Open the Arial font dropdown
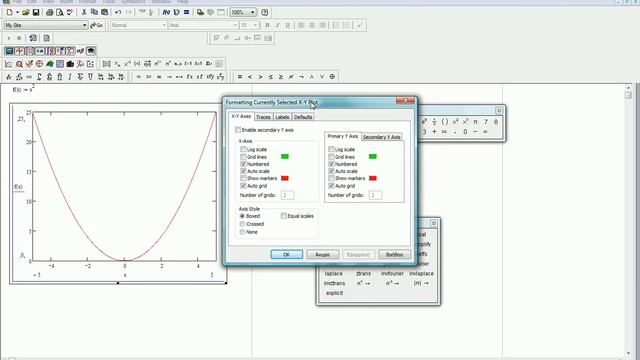 (235, 25)
